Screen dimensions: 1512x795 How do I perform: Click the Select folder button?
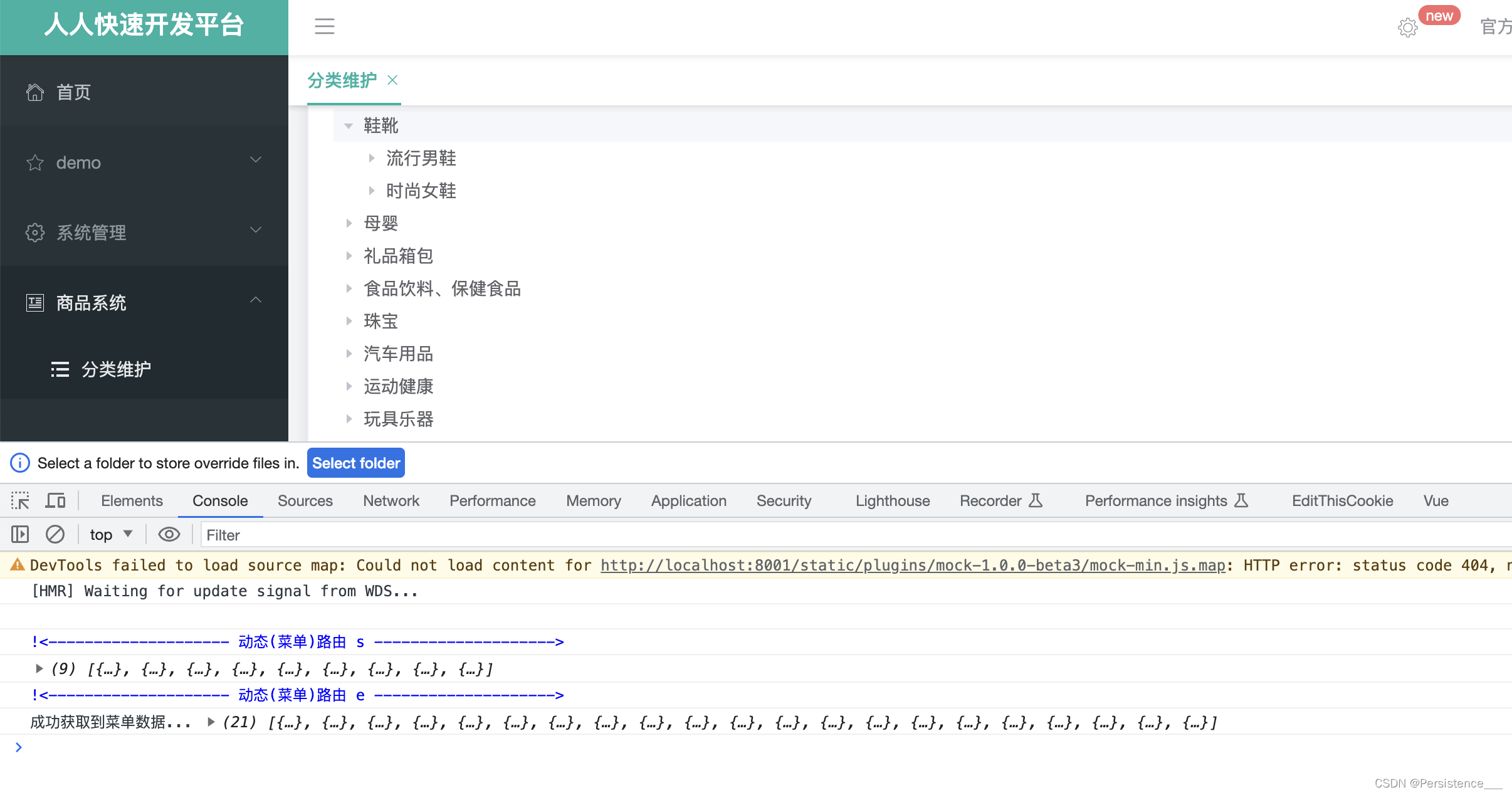(x=356, y=463)
